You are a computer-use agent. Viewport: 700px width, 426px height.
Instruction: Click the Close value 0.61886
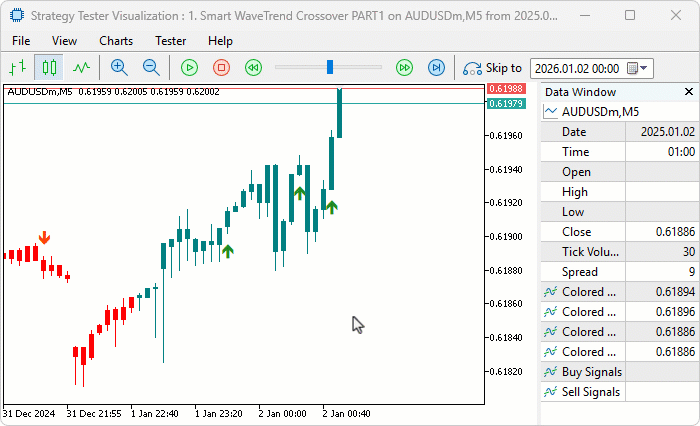coord(675,232)
